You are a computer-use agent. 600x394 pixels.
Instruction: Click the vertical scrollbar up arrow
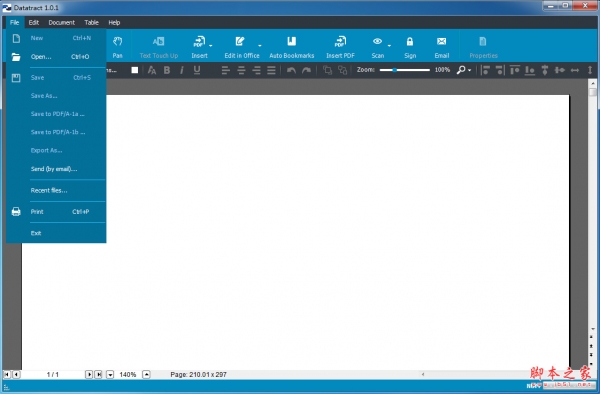tap(593, 83)
